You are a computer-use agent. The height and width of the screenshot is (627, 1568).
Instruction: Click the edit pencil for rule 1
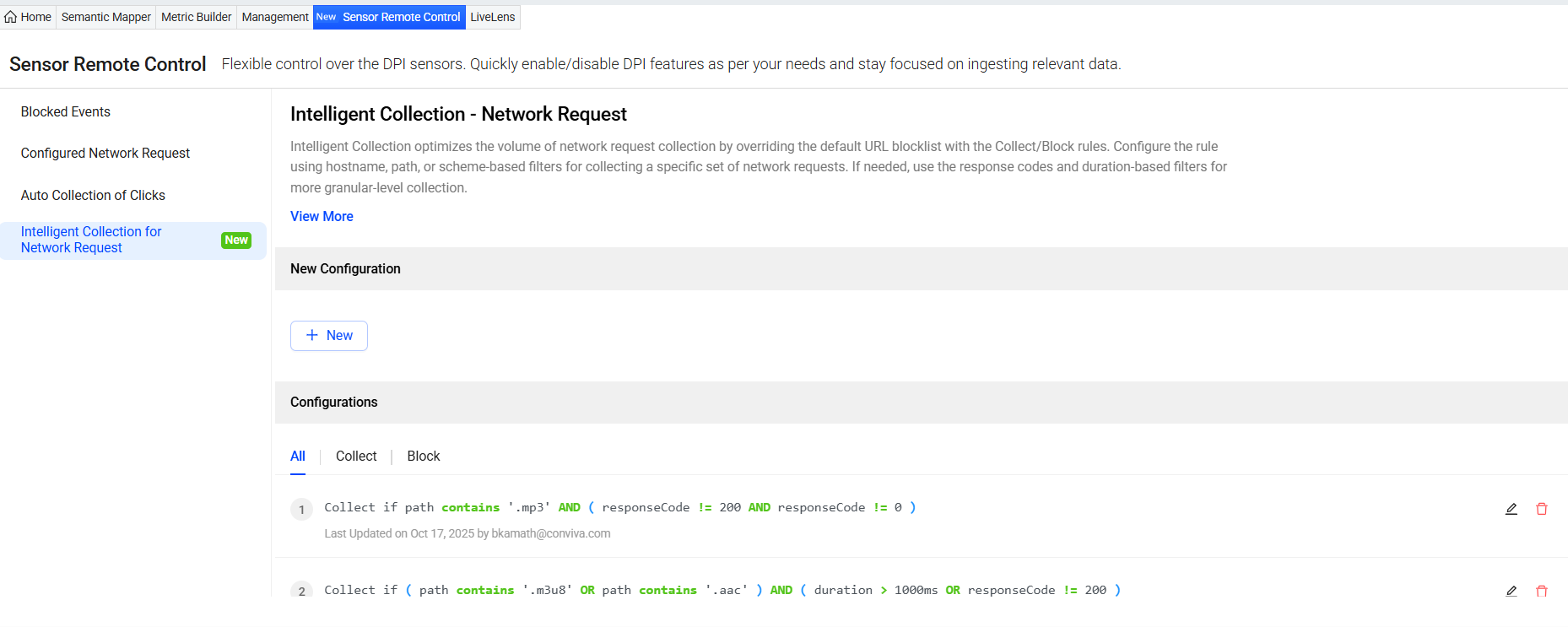tap(1511, 509)
